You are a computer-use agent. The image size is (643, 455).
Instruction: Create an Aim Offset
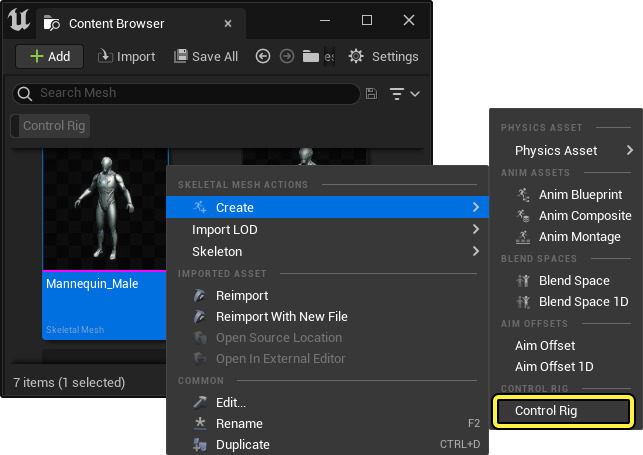[x=566, y=346]
